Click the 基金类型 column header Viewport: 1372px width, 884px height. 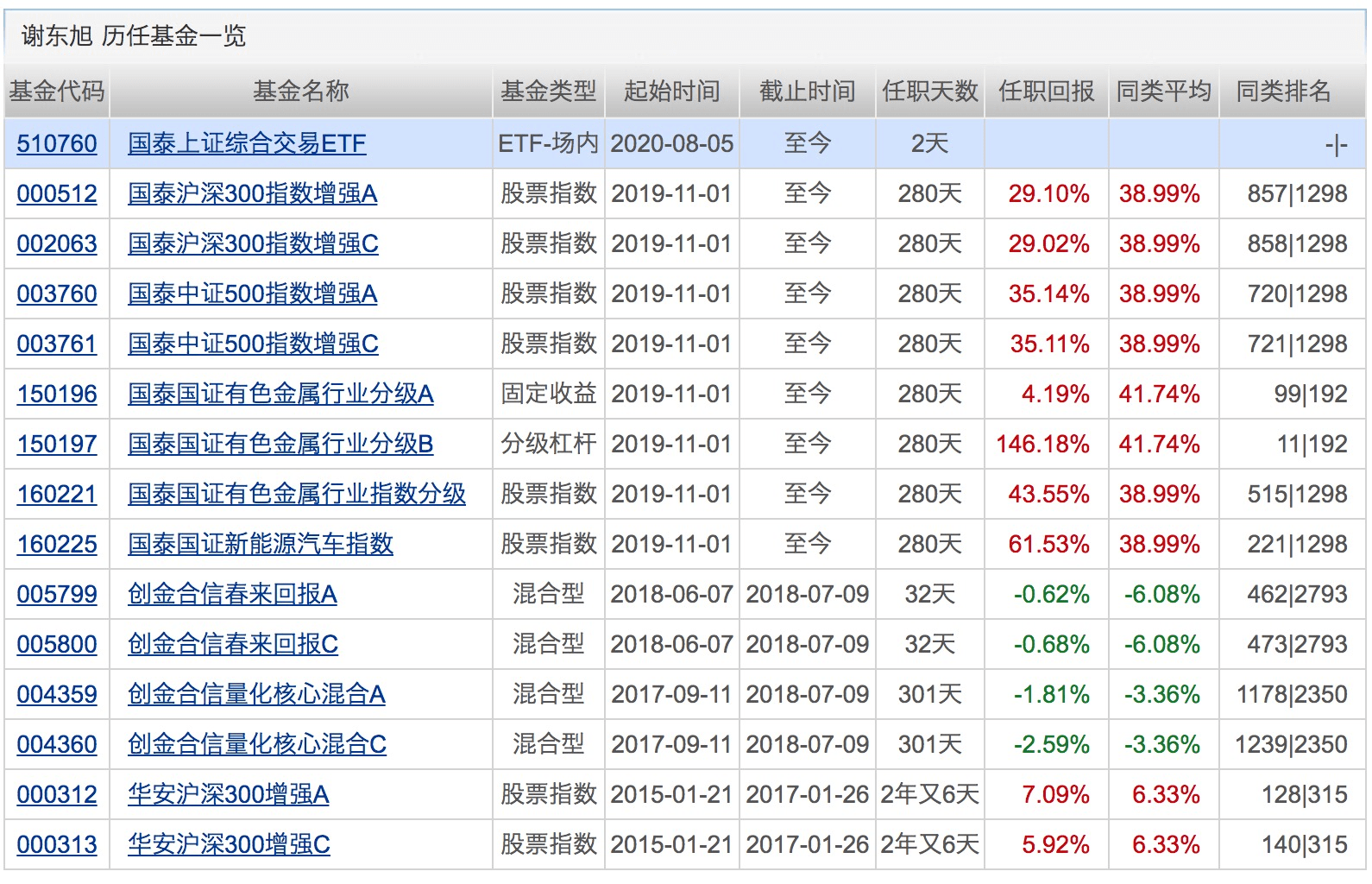click(x=549, y=92)
